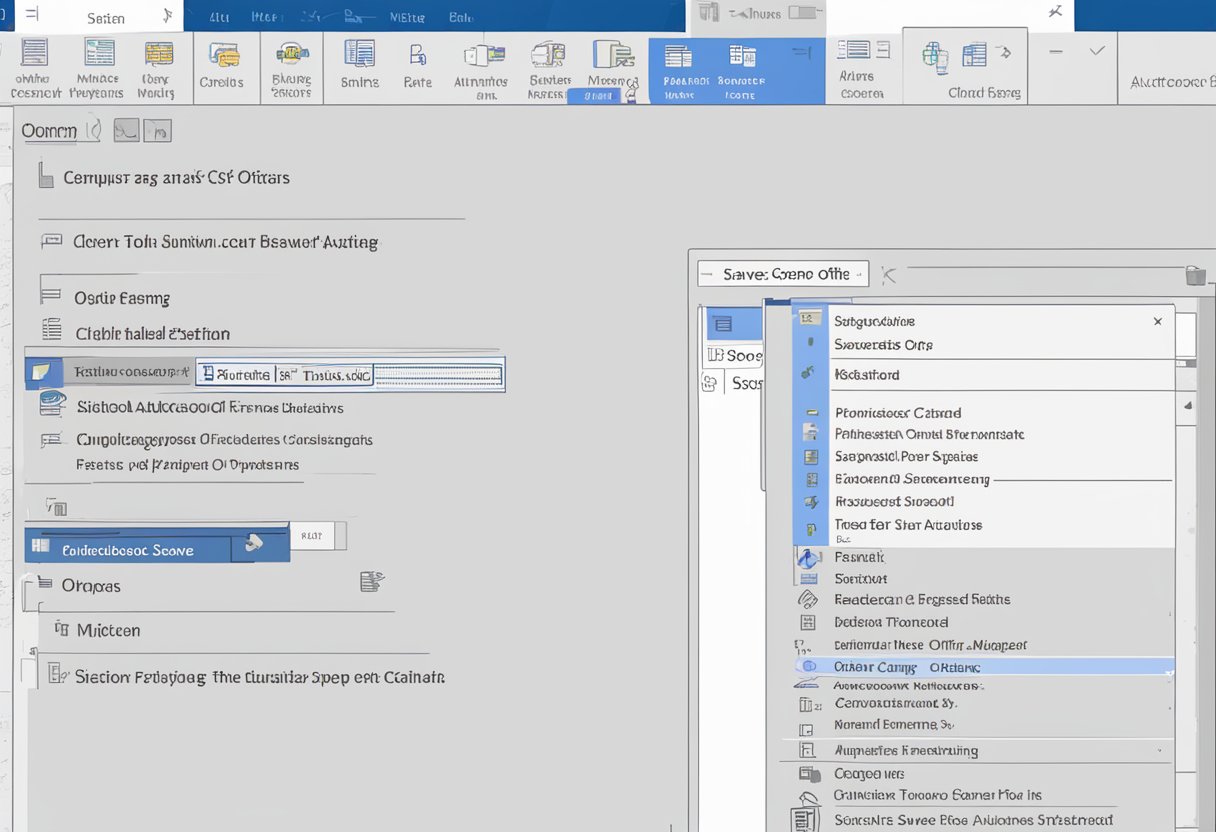Click the trash icon in the dialog header
1216x832 pixels.
coord(1195,278)
